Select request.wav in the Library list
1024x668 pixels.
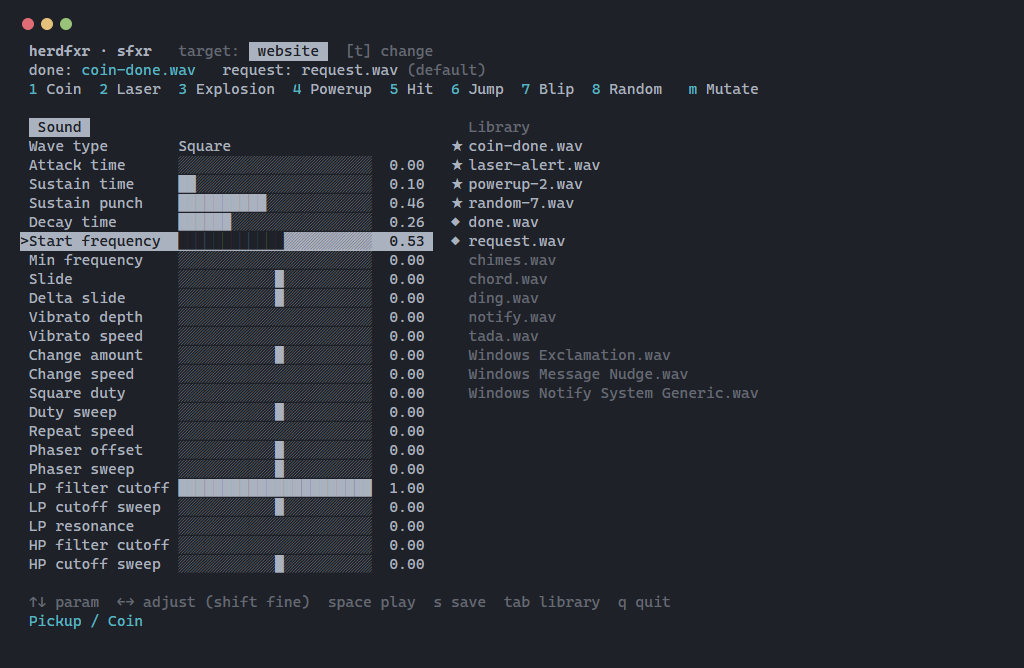click(x=517, y=241)
